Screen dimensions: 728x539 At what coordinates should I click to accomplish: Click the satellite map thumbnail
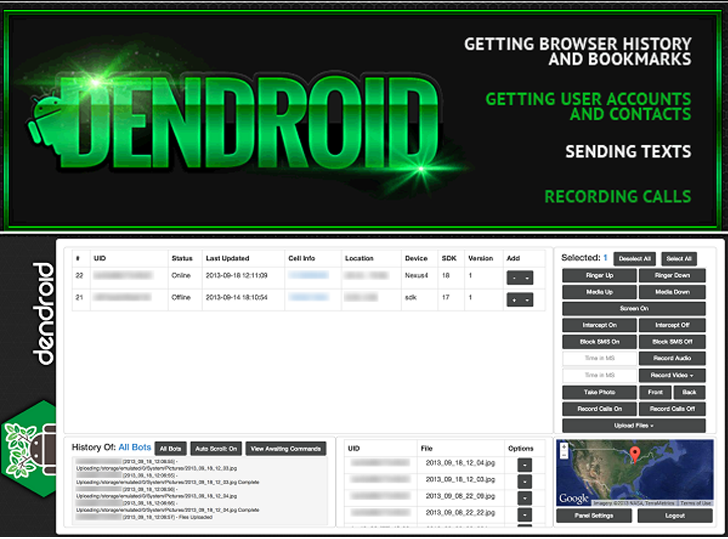pos(635,473)
